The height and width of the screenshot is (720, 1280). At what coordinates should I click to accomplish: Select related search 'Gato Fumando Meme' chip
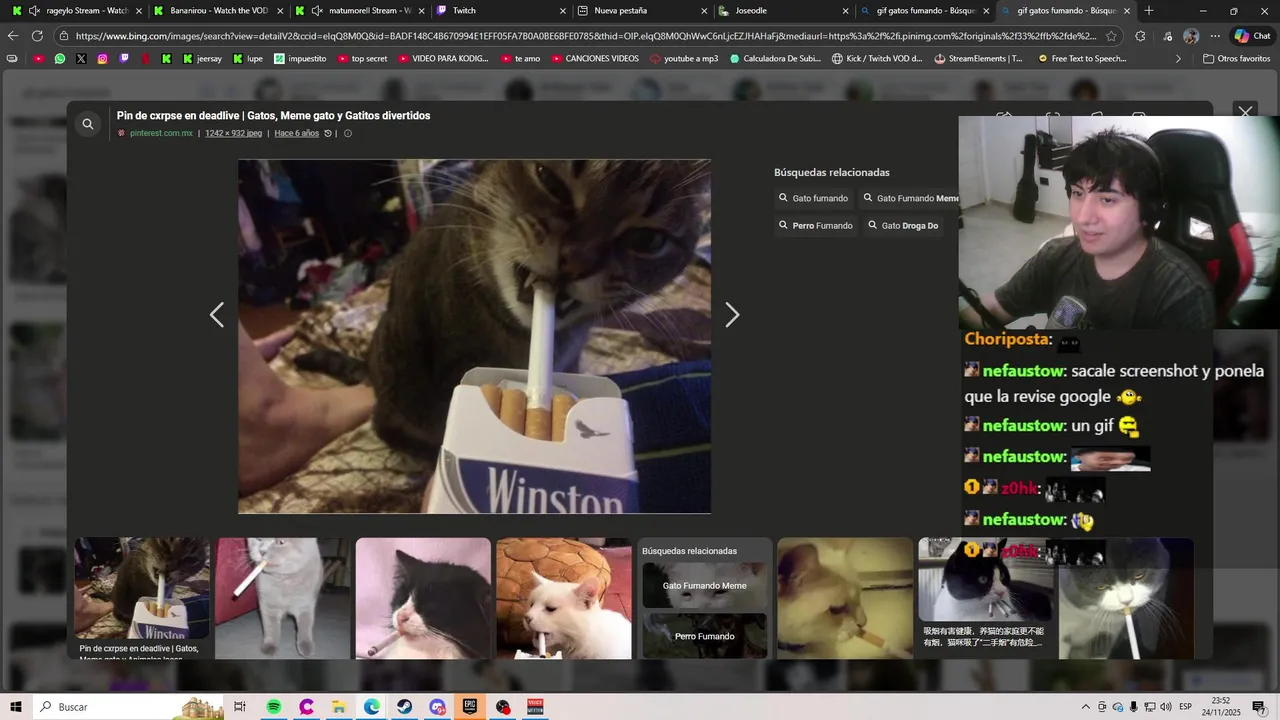910,198
